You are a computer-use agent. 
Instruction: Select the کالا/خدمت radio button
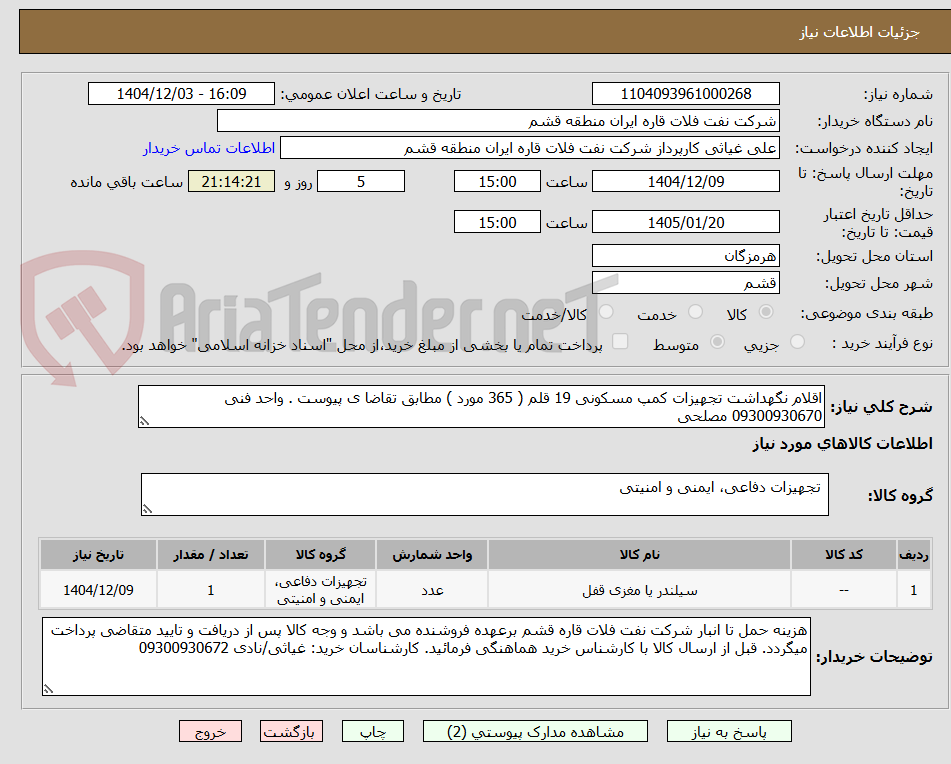606,312
